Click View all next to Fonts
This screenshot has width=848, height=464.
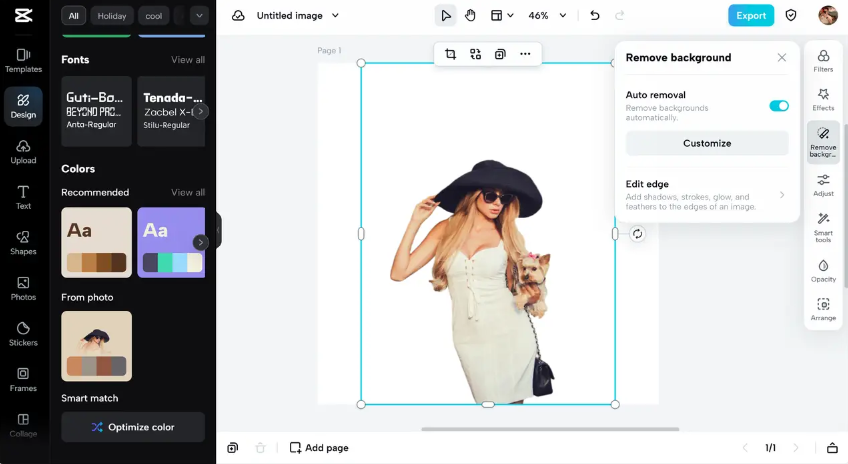point(187,60)
